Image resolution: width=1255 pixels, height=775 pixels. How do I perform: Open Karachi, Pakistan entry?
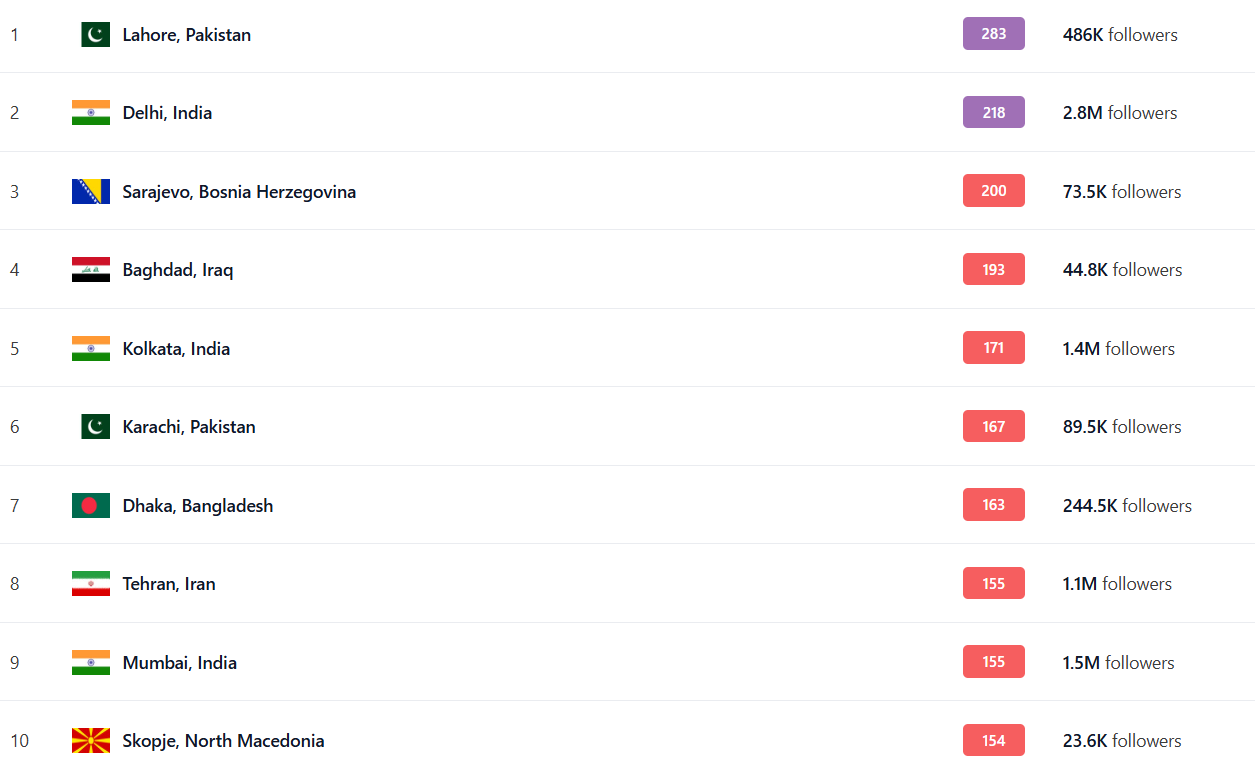coord(189,427)
